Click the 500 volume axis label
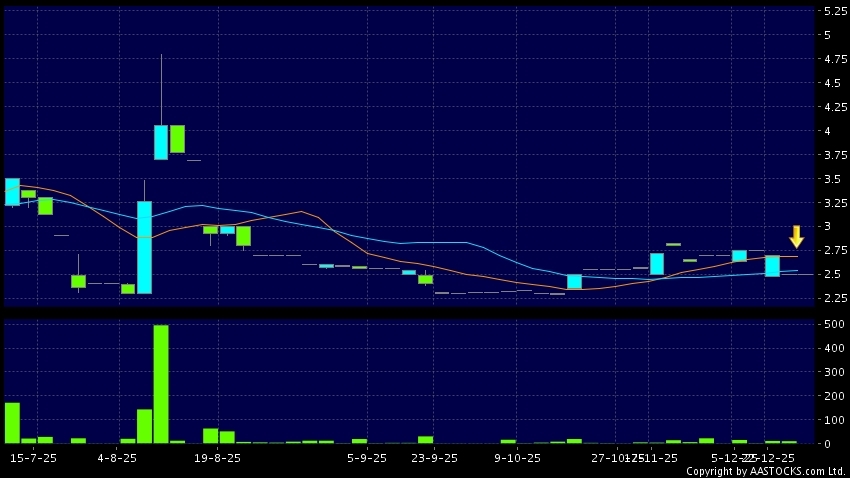Image resolution: width=850 pixels, height=478 pixels. pyautogui.click(x=831, y=325)
